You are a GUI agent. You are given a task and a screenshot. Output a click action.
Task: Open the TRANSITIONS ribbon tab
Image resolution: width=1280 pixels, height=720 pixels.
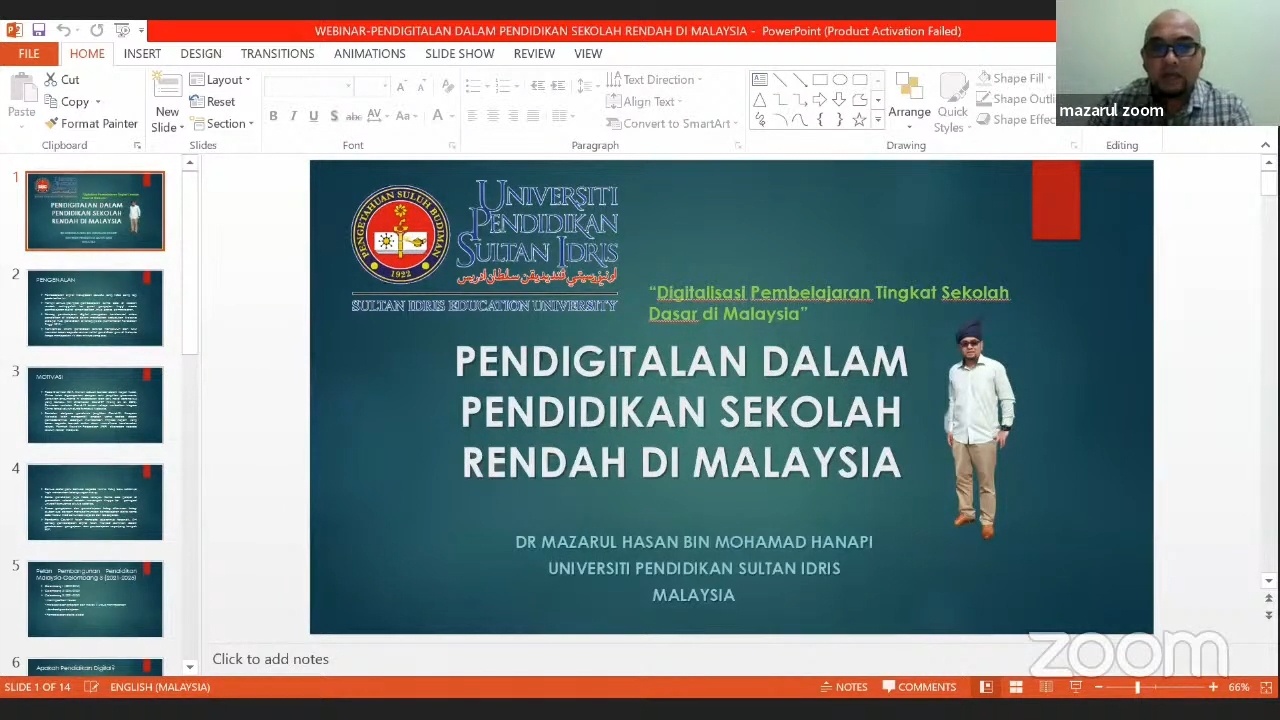click(277, 54)
